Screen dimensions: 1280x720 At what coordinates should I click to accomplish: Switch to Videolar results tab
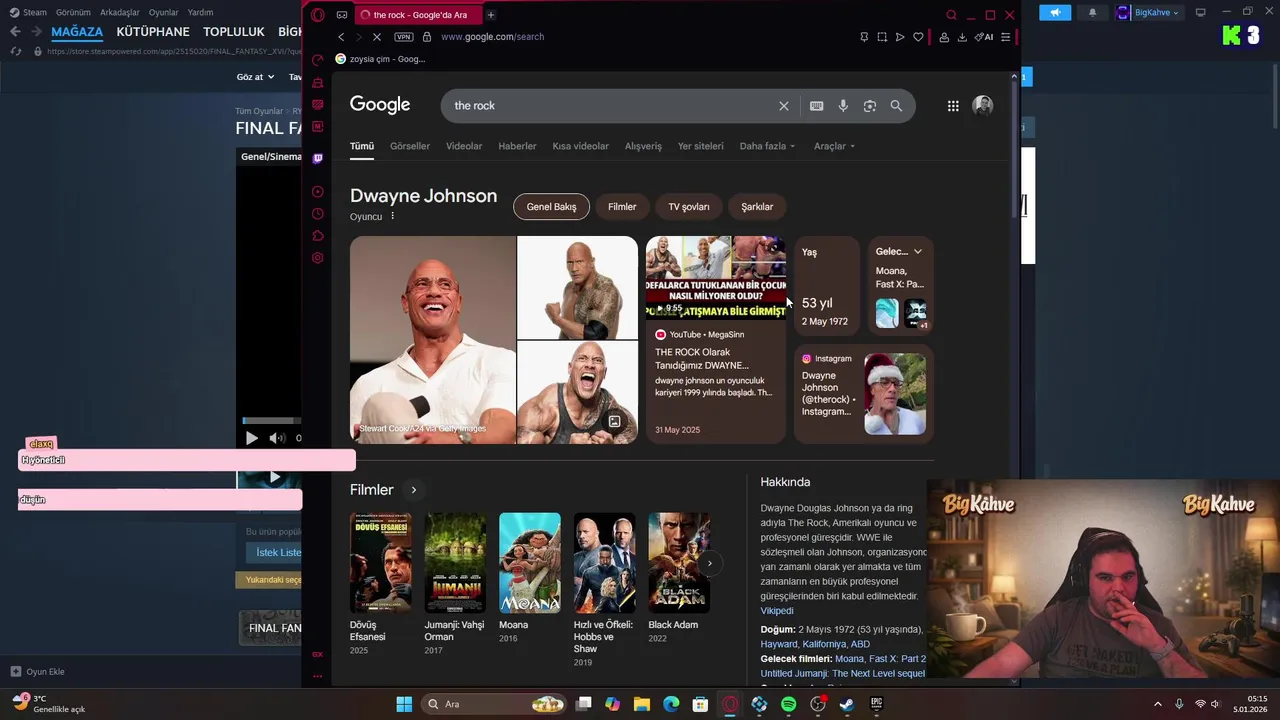click(464, 146)
